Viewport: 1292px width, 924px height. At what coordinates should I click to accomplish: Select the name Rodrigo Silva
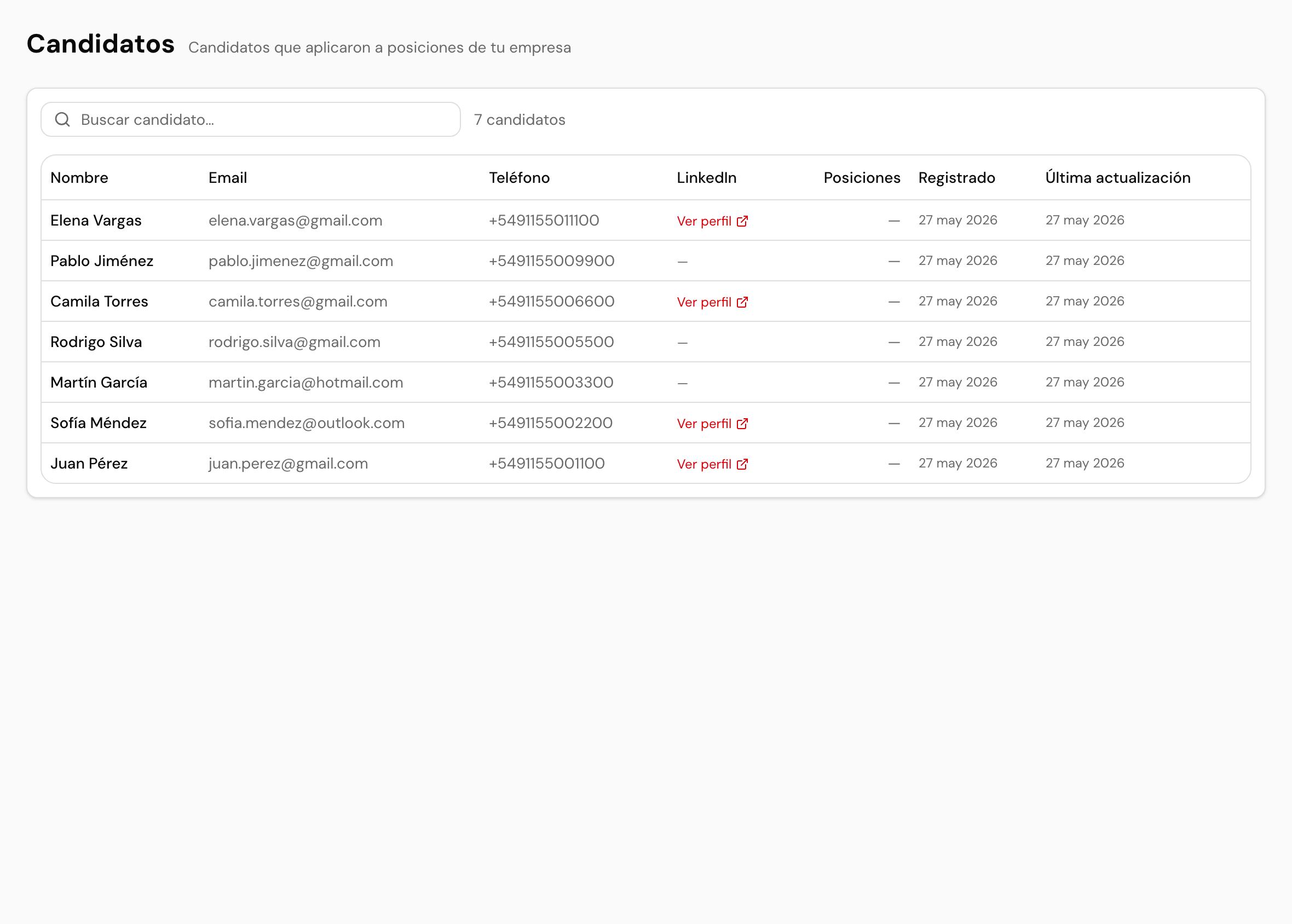pyautogui.click(x=96, y=342)
